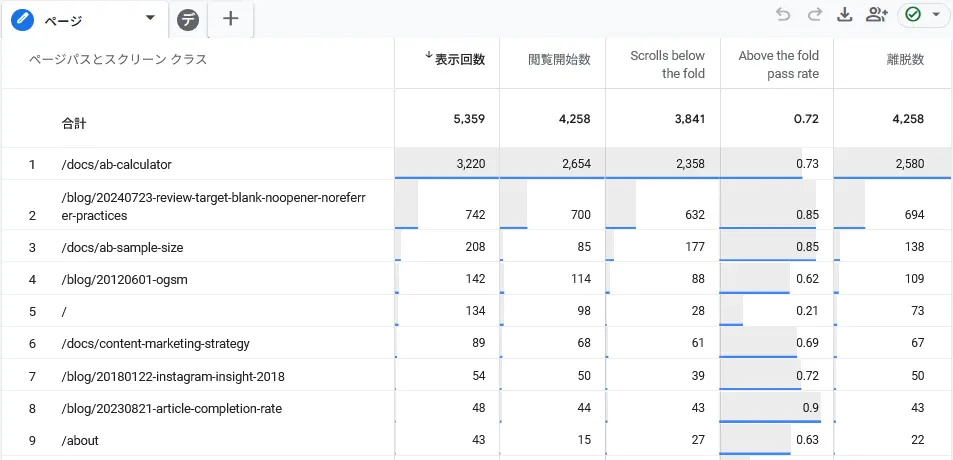The height and width of the screenshot is (460, 953).
Task: Expand the dropdown beside the green checkmark
Action: (x=936, y=15)
